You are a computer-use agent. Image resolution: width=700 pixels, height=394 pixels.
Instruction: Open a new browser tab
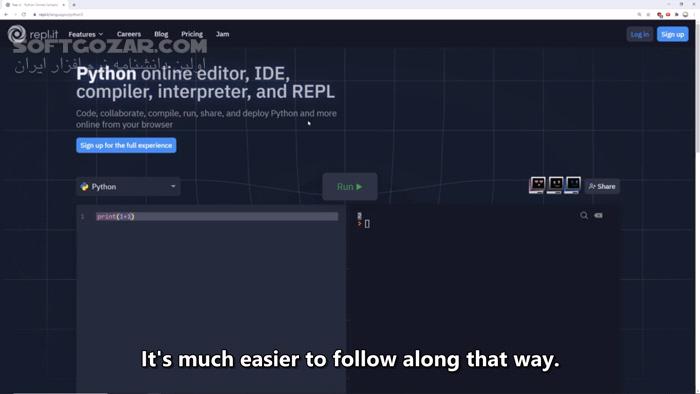click(74, 4)
